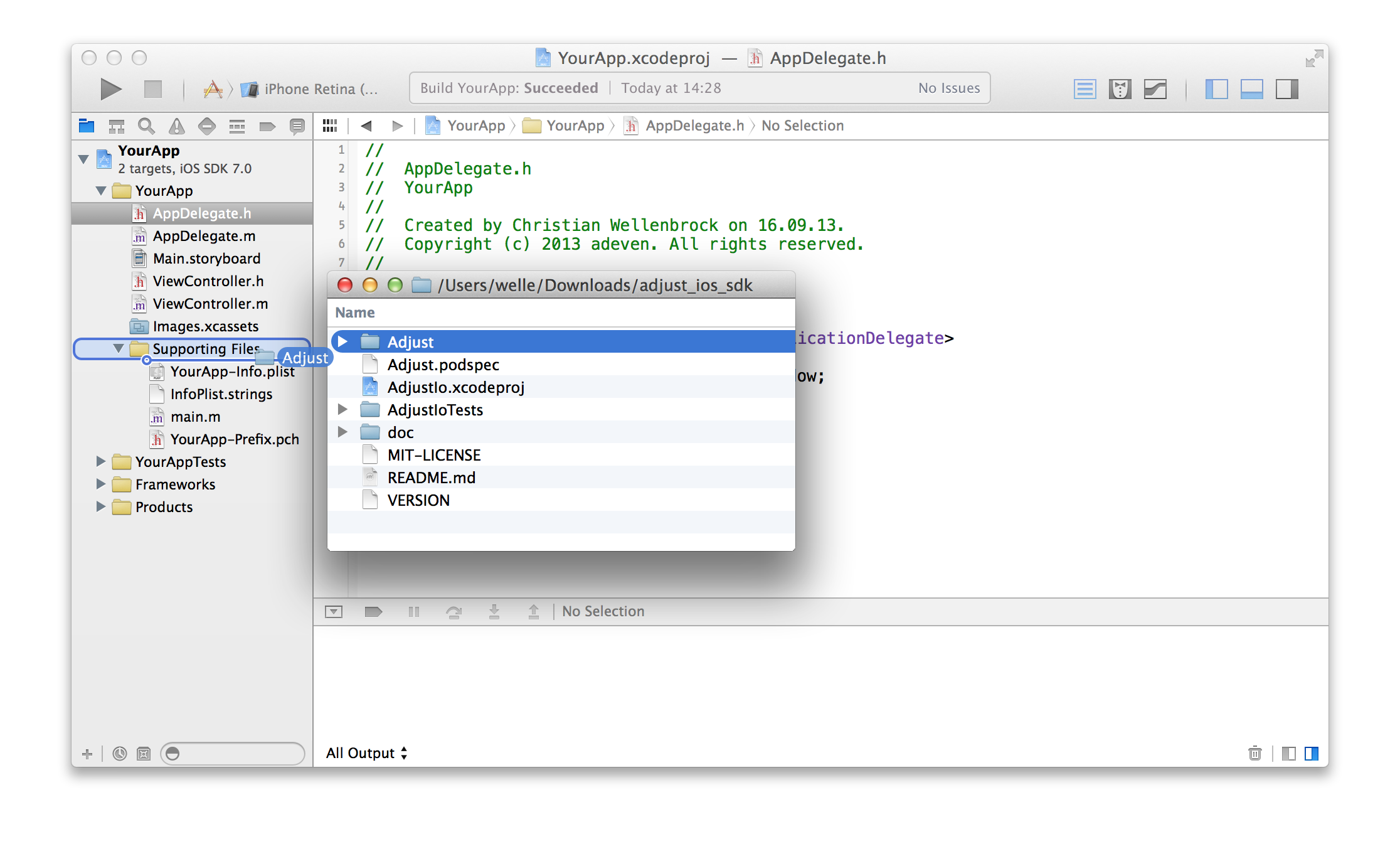The image size is (1400, 866).
Task: Open the Log navigator tab
Action: (297, 126)
